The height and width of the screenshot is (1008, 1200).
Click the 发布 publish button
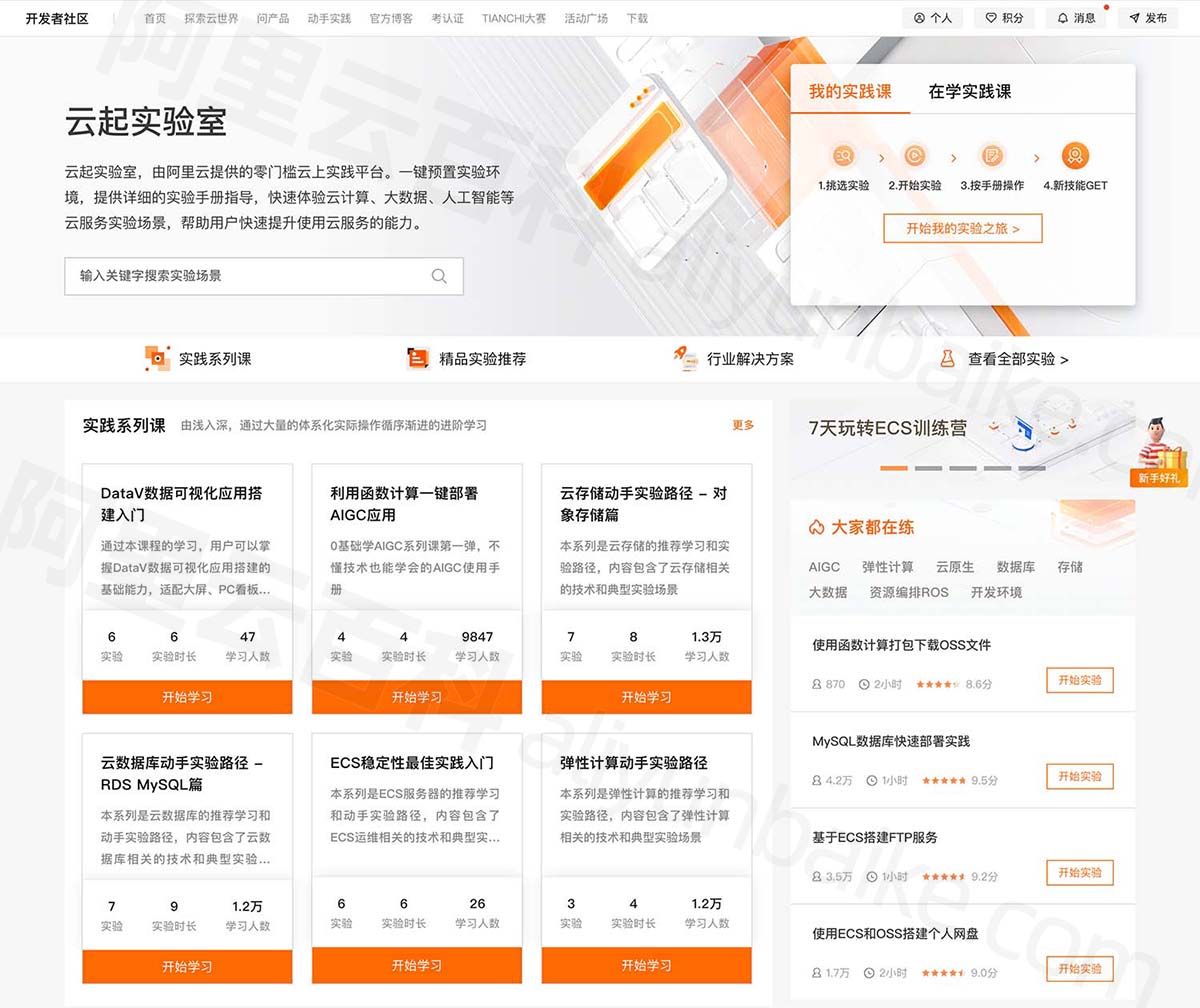pos(1148,18)
